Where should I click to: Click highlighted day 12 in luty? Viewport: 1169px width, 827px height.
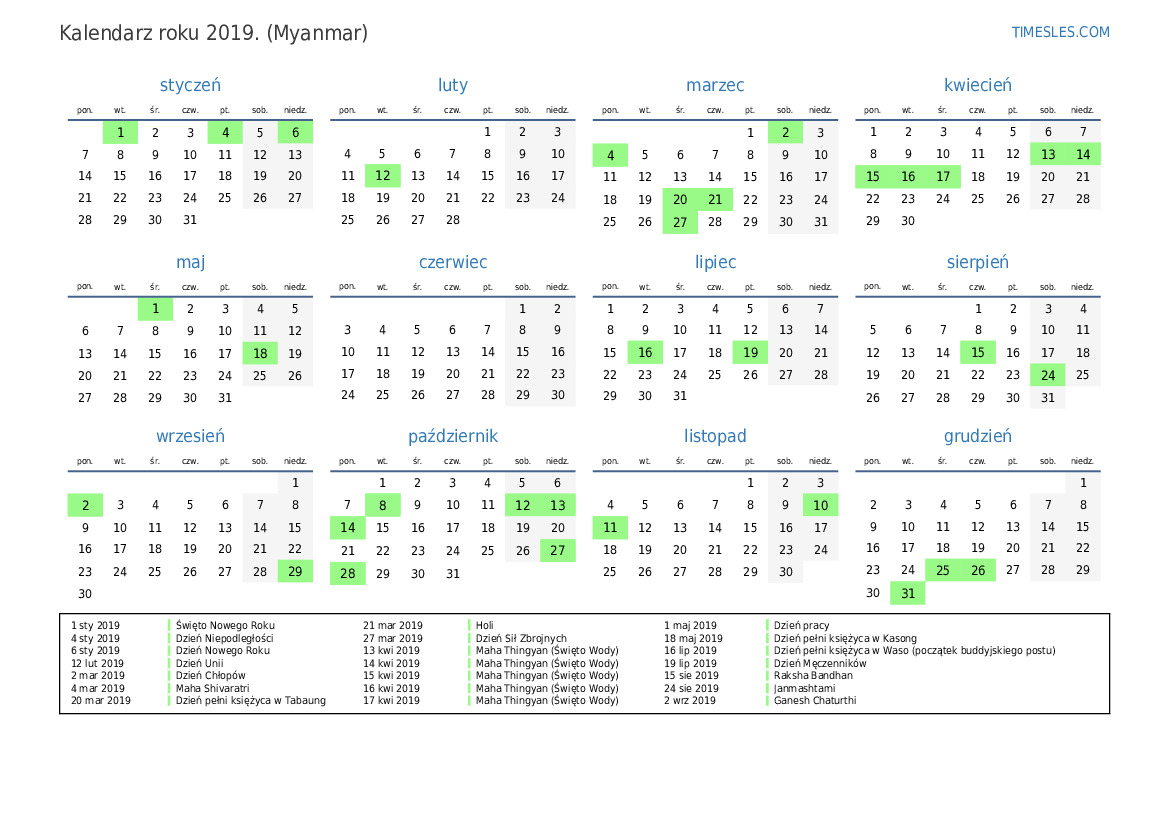tap(382, 176)
